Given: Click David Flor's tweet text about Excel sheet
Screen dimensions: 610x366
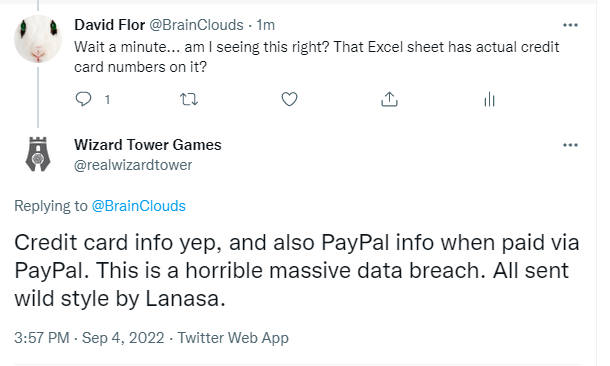Looking at the screenshot, I should point(317,57).
